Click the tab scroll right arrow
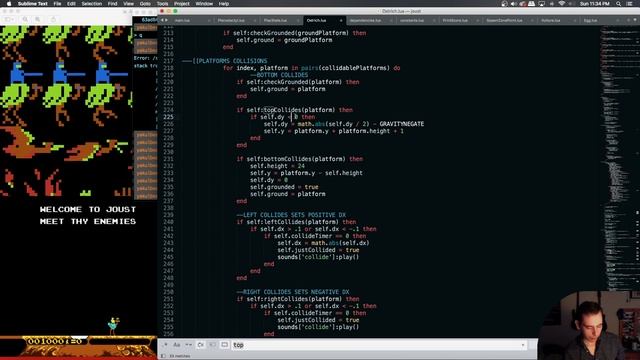The height and width of the screenshot is (360, 640). (166, 20)
